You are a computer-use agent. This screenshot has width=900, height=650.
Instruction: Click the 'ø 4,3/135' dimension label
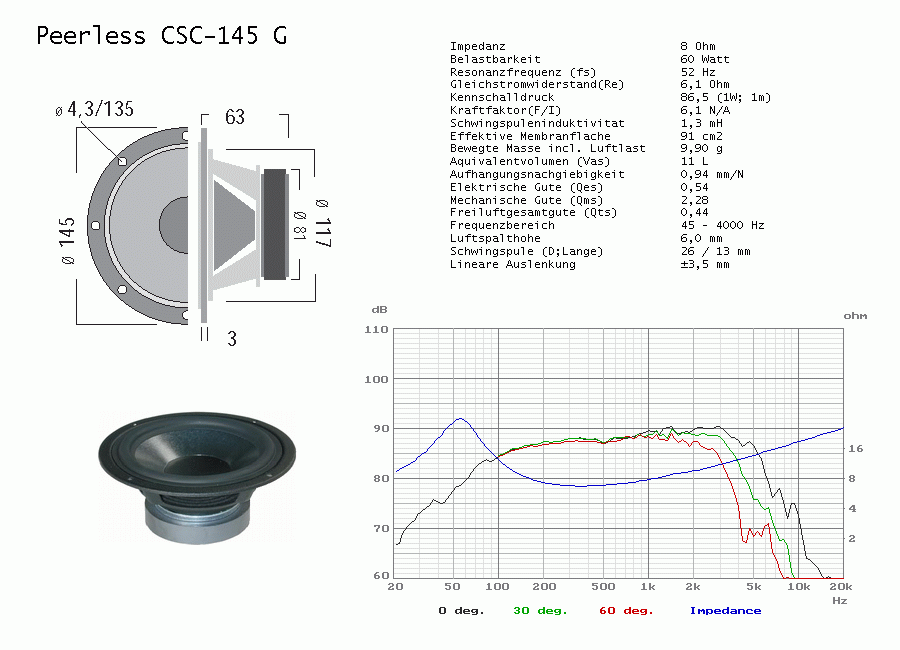pos(95,109)
